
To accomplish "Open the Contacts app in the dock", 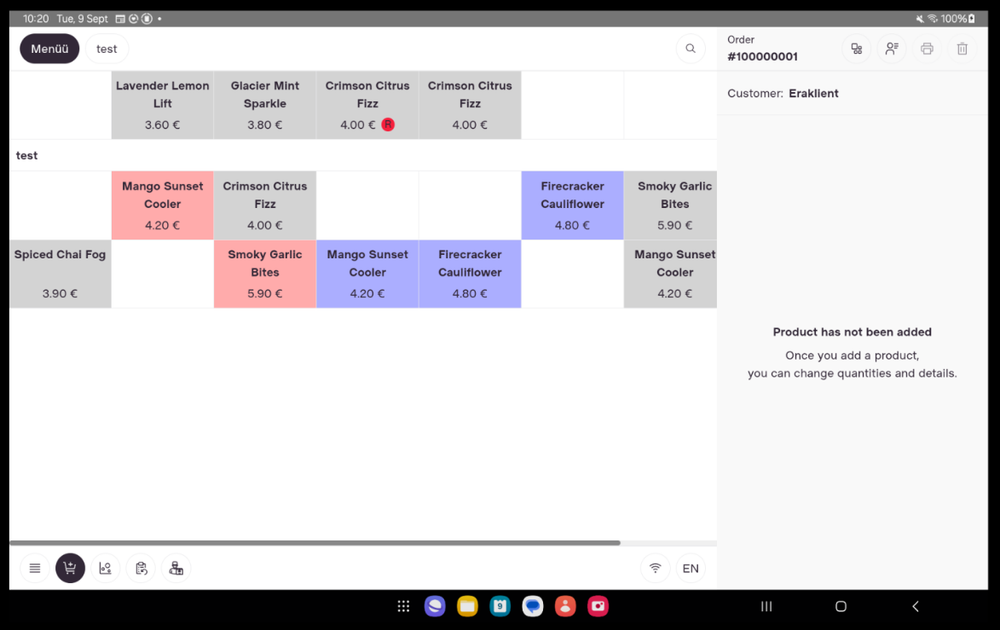I will pyautogui.click(x=565, y=606).
